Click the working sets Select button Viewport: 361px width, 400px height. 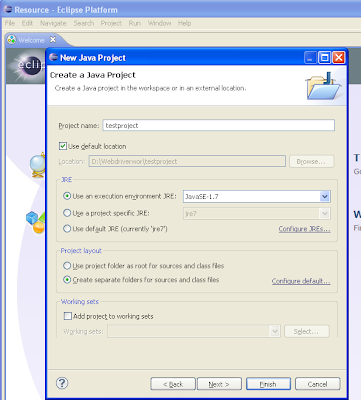coord(307,331)
